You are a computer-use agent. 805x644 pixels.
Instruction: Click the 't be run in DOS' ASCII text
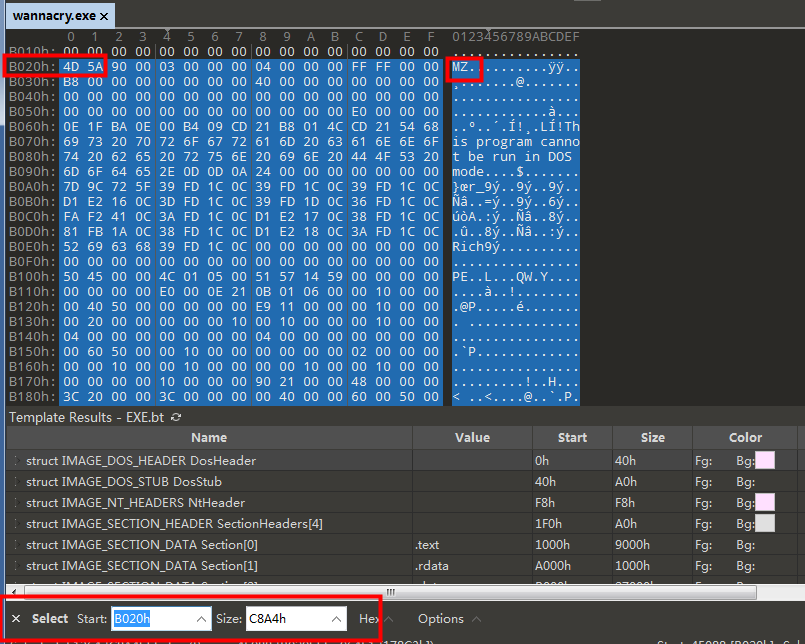click(x=512, y=157)
